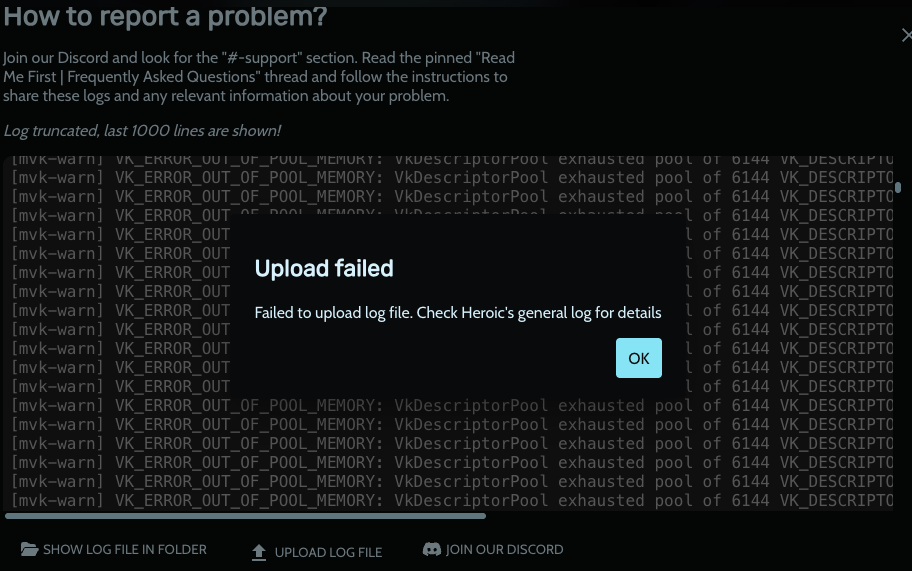
Task: Click the "Failed to upload log file" message
Action: pyautogui.click(x=458, y=313)
